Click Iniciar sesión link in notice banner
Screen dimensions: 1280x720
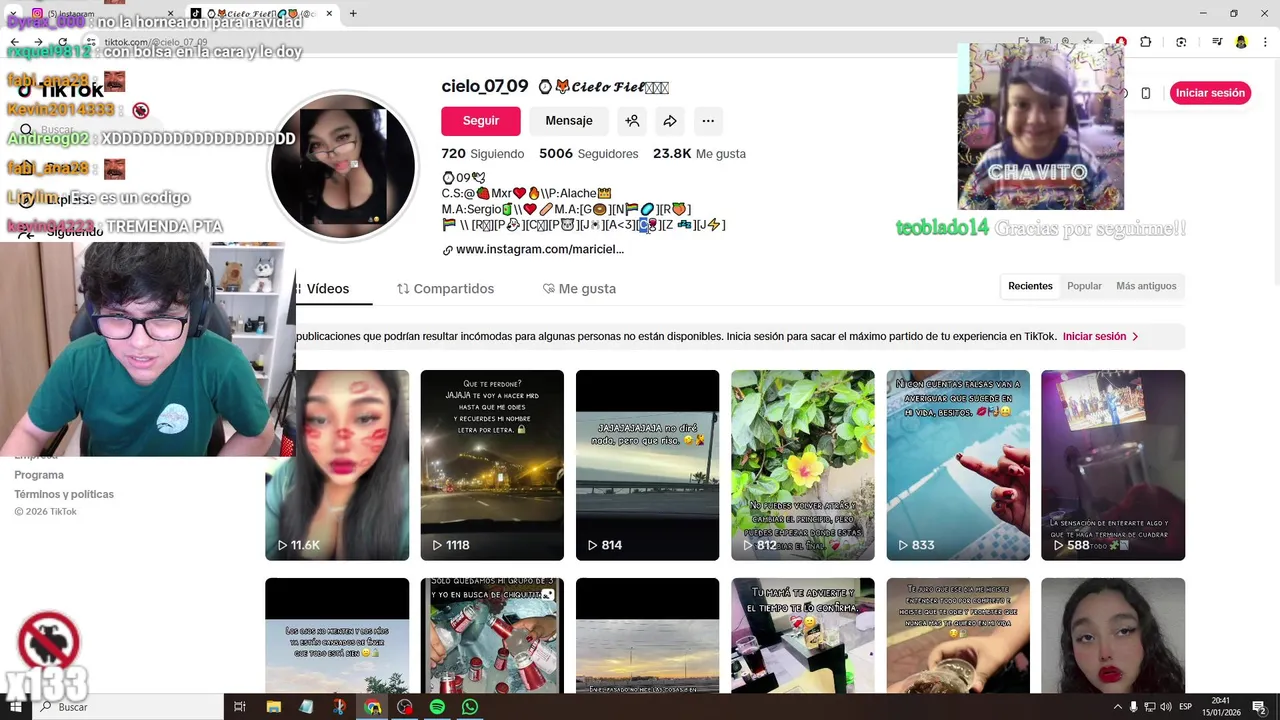click(x=1101, y=336)
